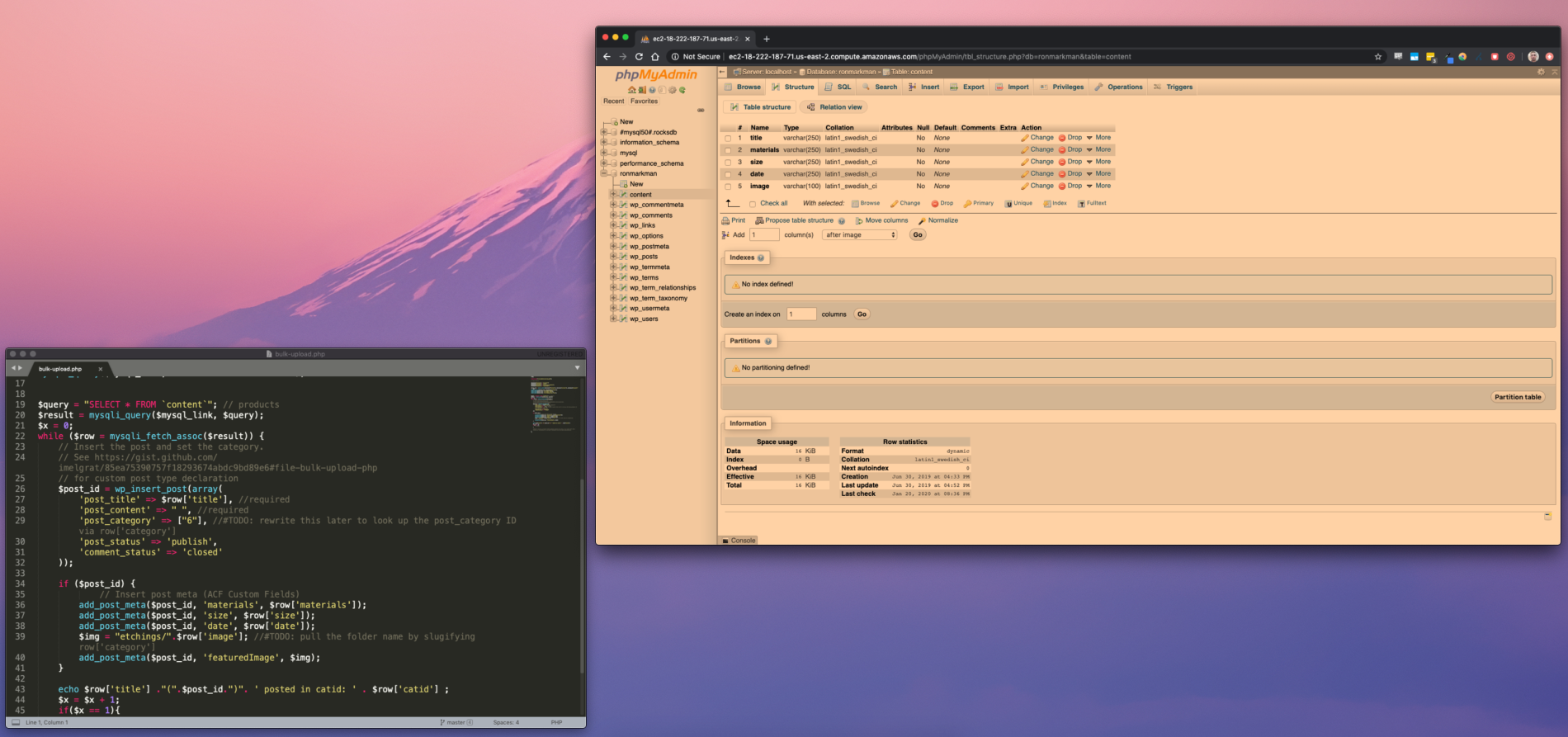
Task: Go back in the browser
Action: click(x=607, y=57)
